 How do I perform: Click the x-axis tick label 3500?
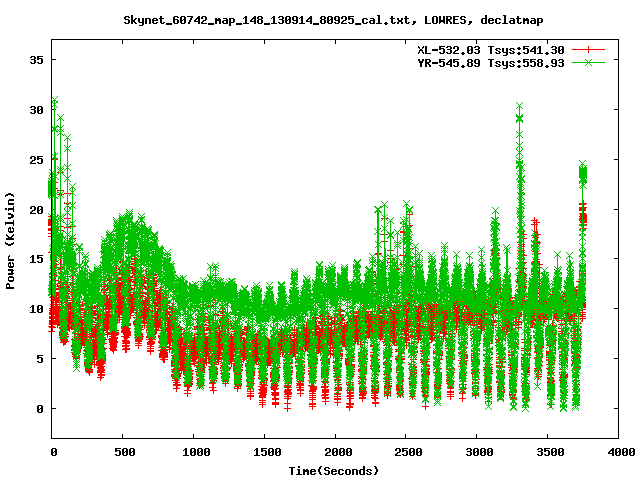tap(550, 452)
